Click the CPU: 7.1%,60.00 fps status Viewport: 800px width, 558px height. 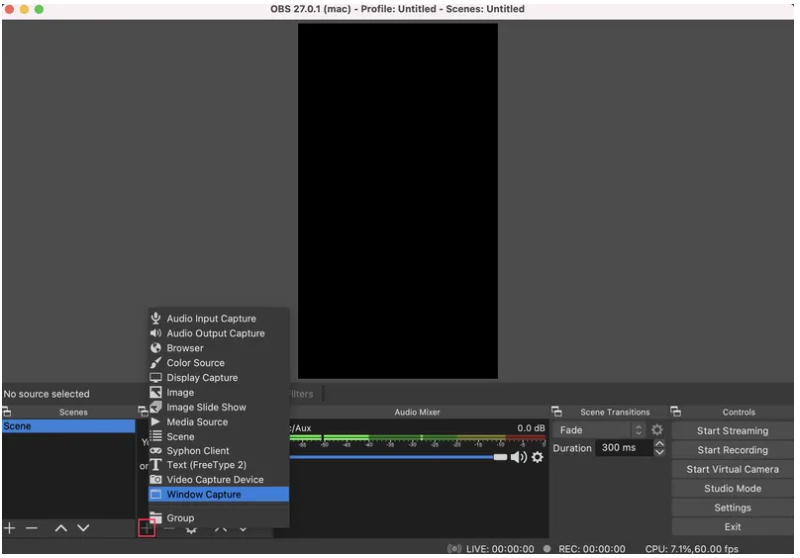(x=691, y=549)
